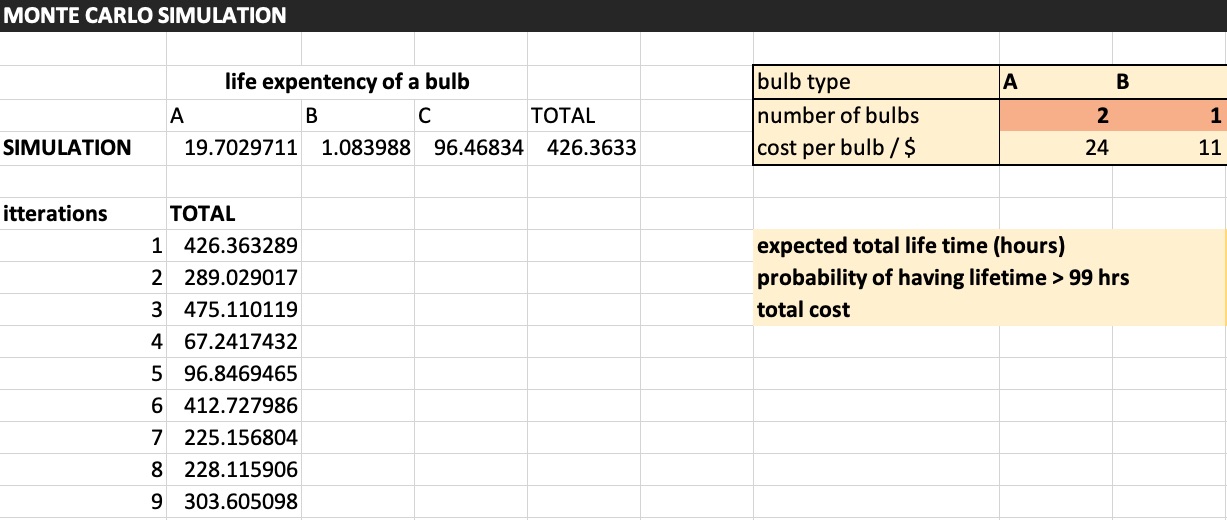Click 'expected total life time (hours)' cell
This screenshot has width=1227, height=520.
911,245
